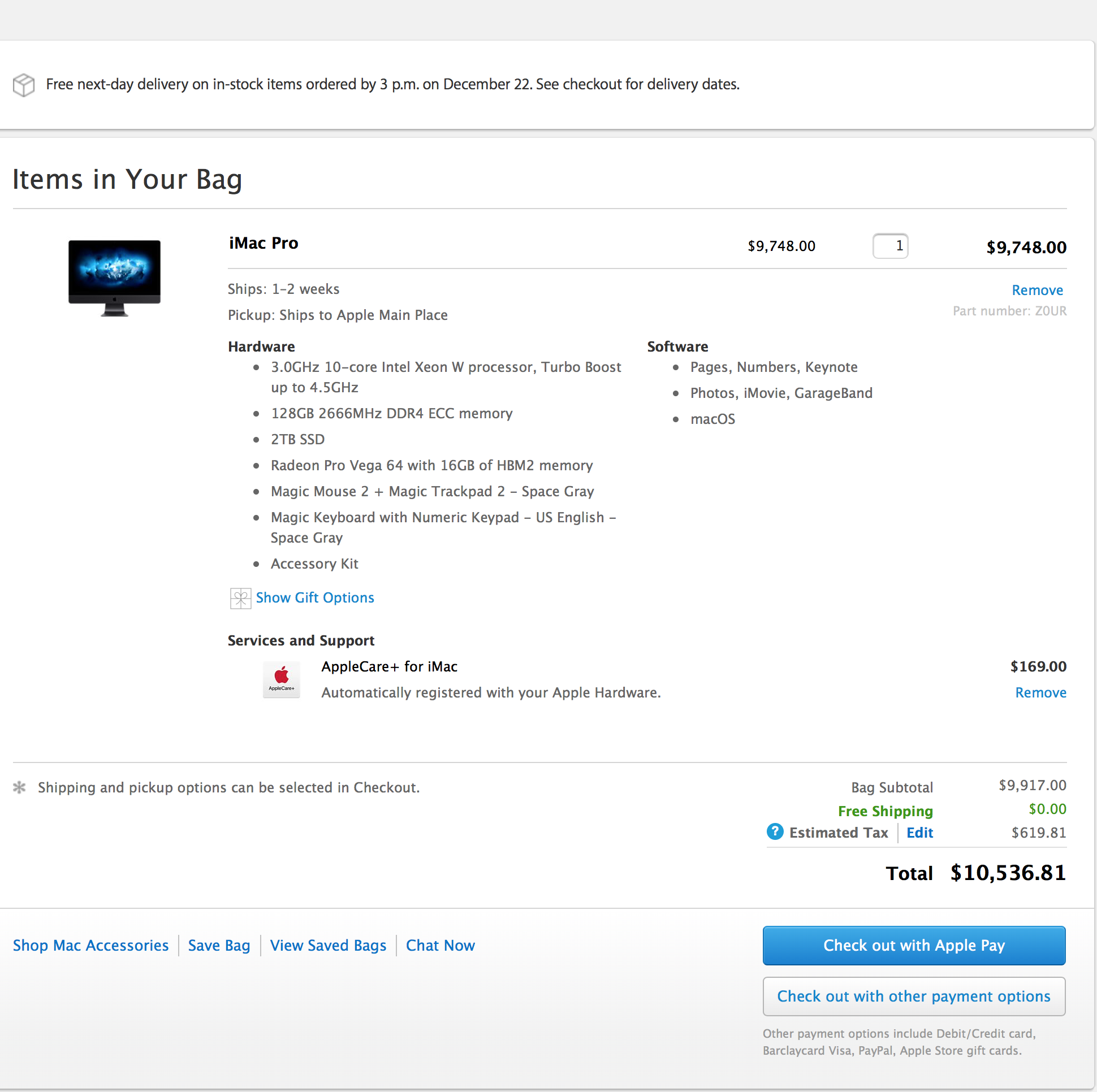Click 'Ships: 1–2 weeks' text

coord(283,289)
